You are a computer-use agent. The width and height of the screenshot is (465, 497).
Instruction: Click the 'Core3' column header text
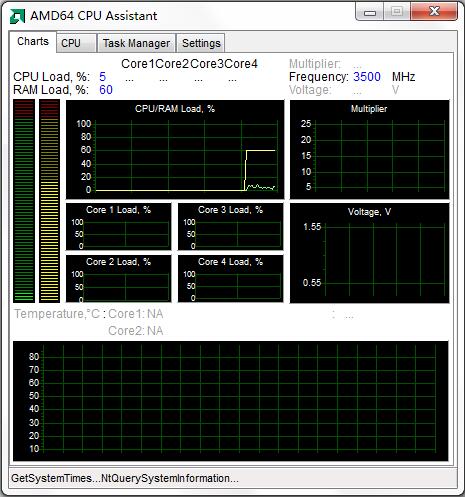[x=207, y=64]
